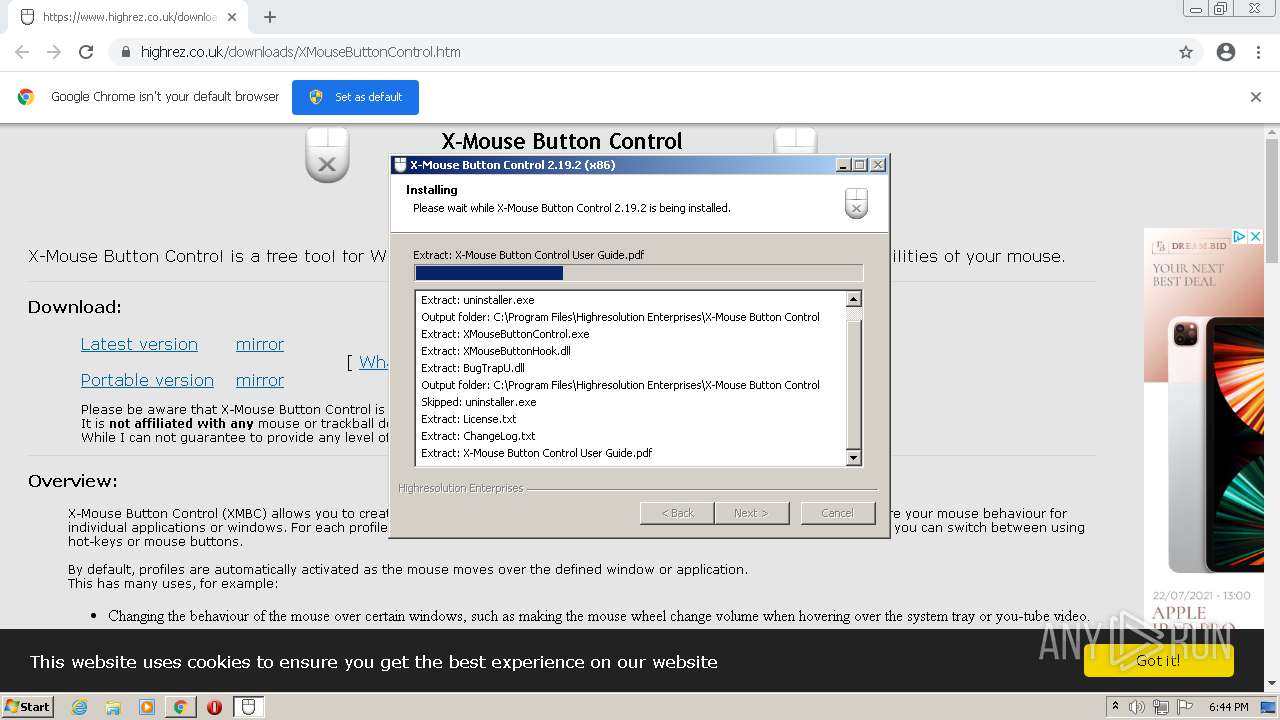
Task: Open the red Opera icon in the taskbar
Action: [x=214, y=707]
